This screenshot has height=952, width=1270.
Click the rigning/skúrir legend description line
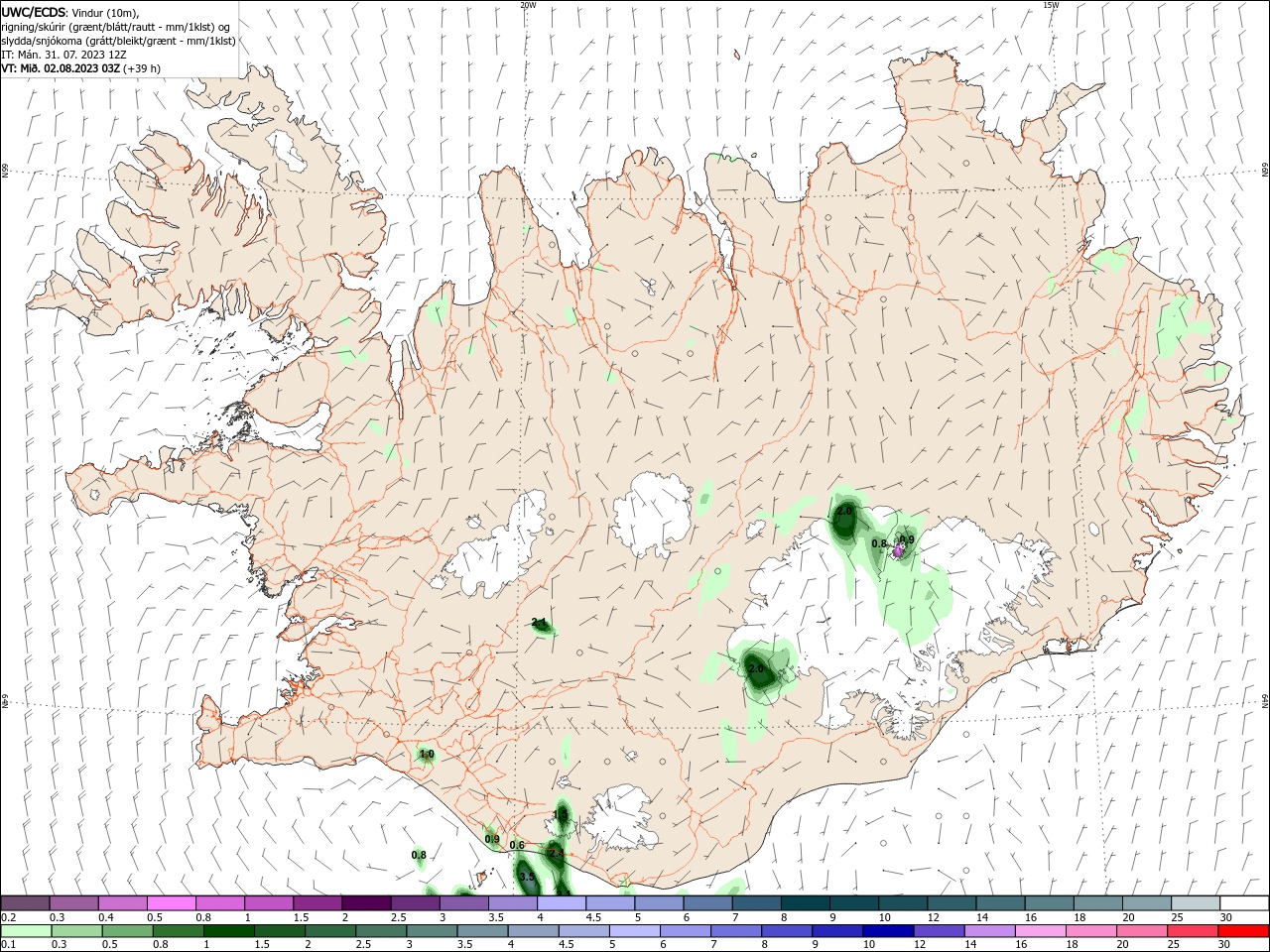[x=115, y=27]
